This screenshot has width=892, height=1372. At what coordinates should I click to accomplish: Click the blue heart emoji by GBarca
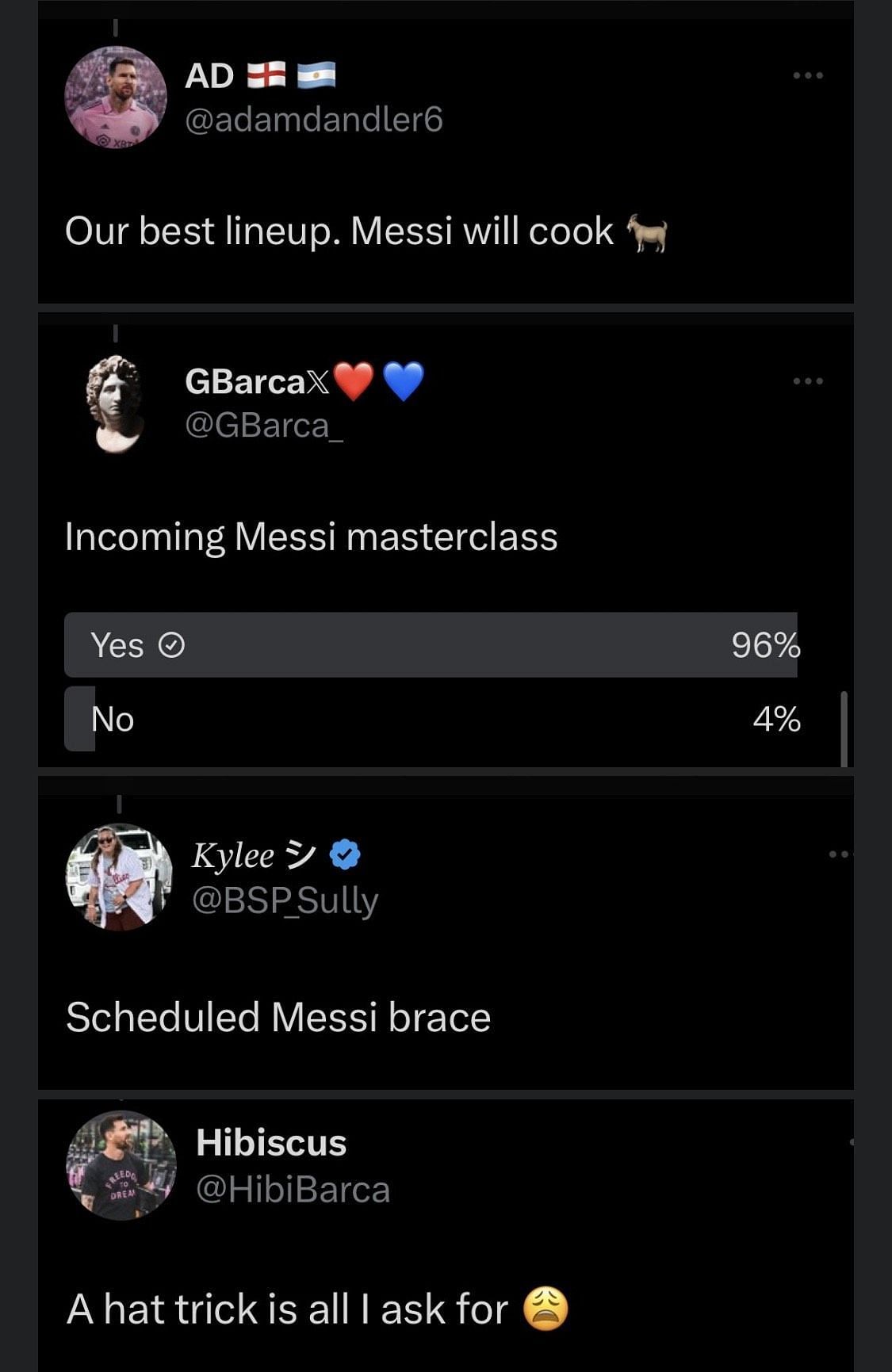[404, 381]
